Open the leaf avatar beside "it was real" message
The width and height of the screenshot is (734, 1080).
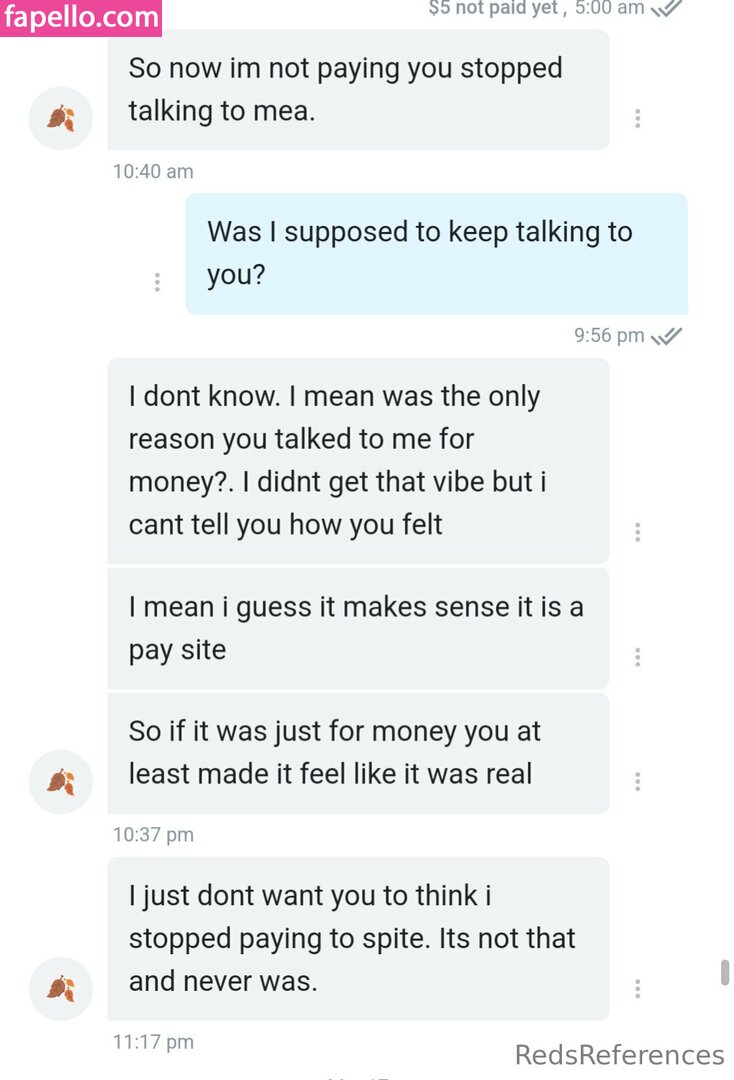(x=61, y=781)
